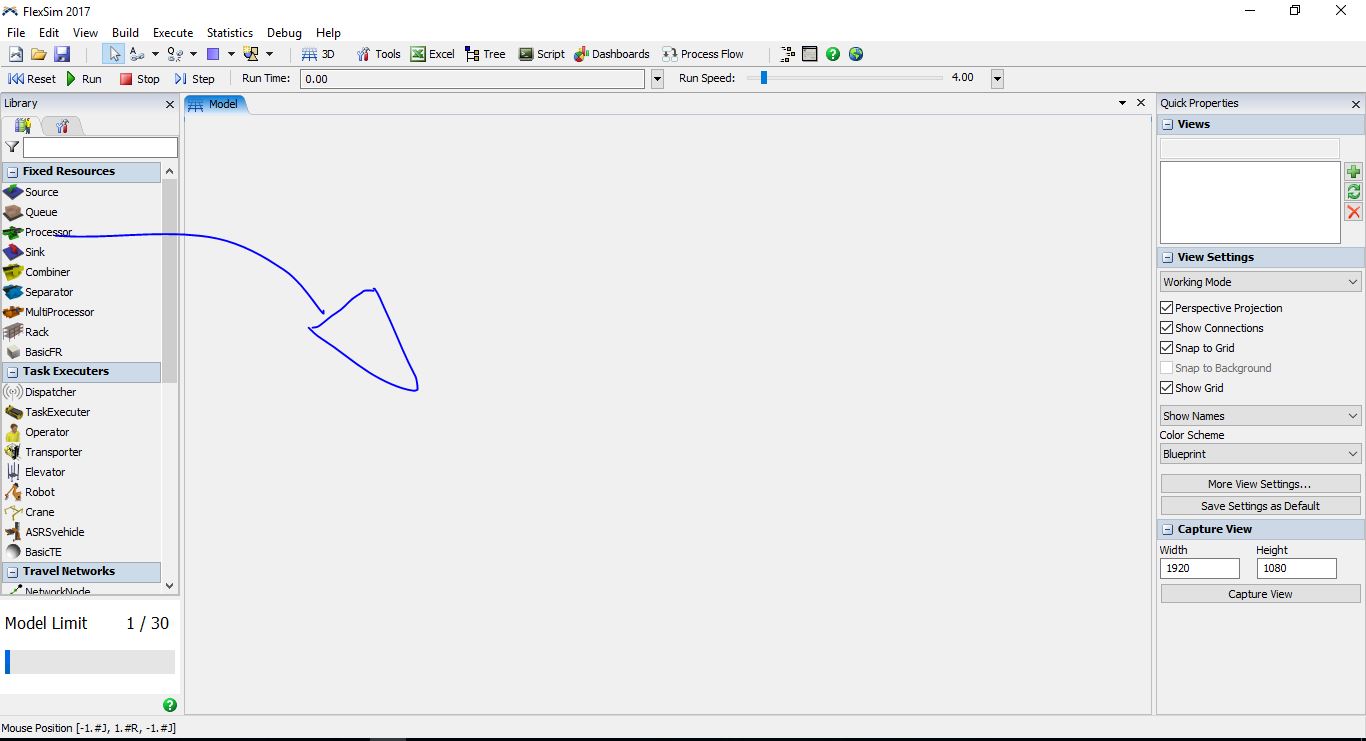The image size is (1366, 741).
Task: Open the Working Mode dropdown
Action: click(1260, 282)
